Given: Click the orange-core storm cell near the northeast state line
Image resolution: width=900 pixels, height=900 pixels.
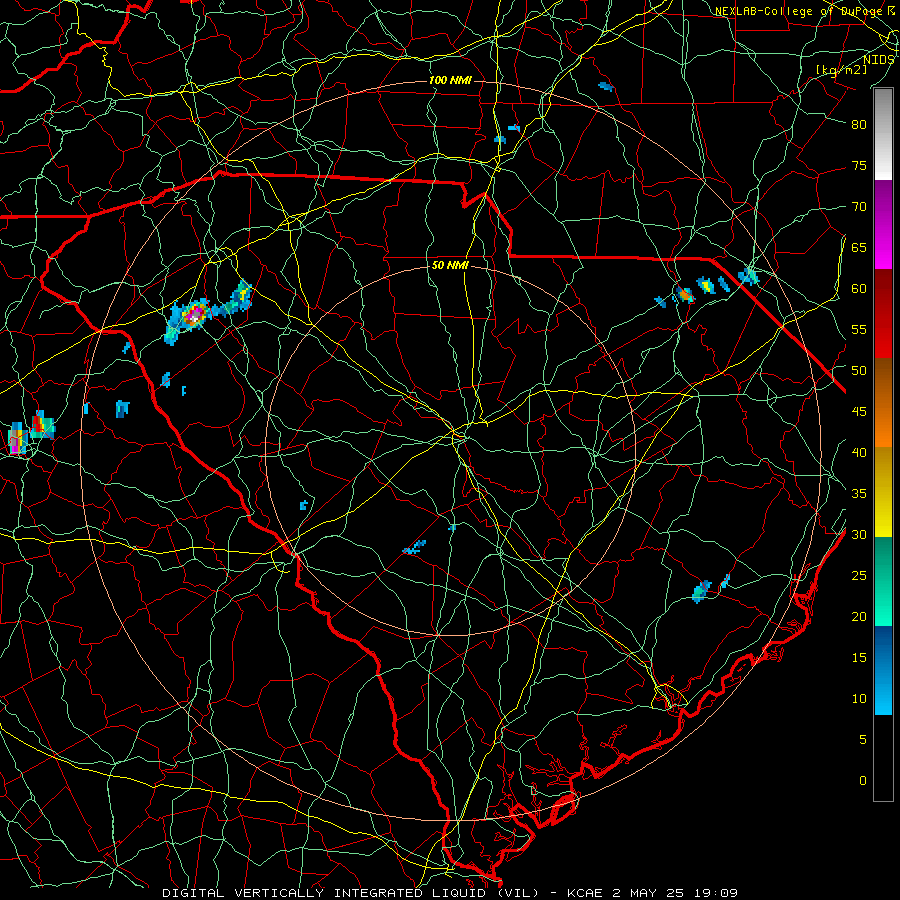Looking at the screenshot, I should [x=685, y=294].
